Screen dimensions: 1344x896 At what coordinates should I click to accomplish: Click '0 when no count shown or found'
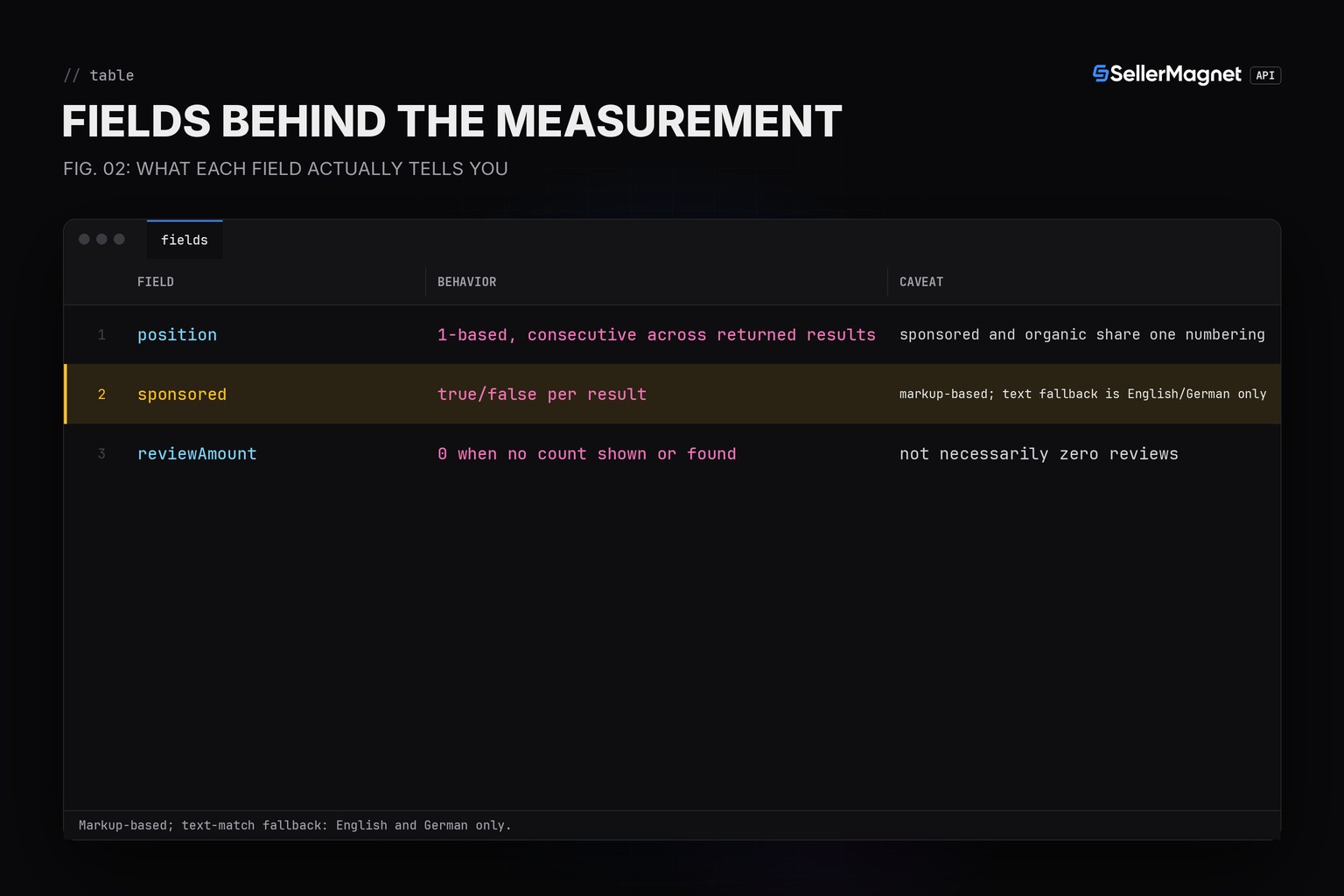click(x=586, y=453)
